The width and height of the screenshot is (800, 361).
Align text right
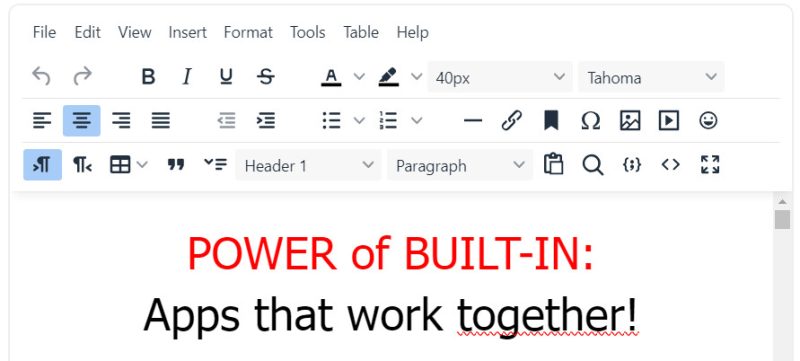[121, 120]
